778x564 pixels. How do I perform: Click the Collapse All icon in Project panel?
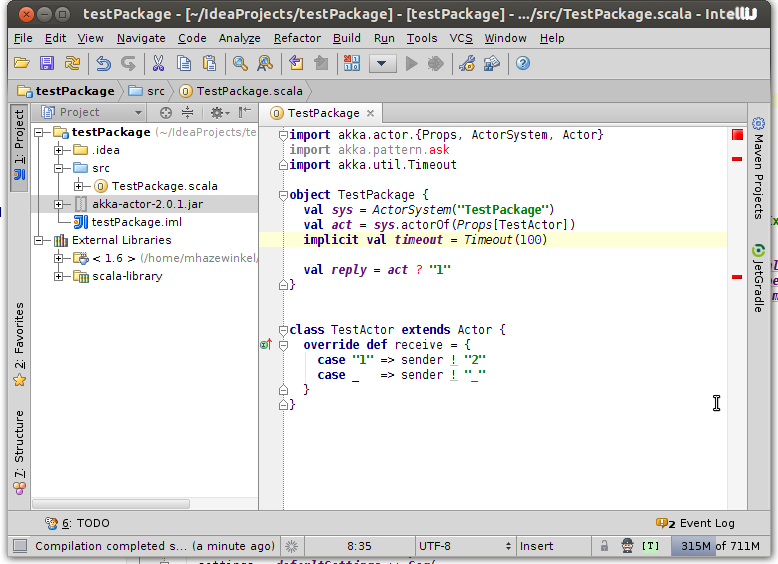pyautogui.click(x=188, y=113)
